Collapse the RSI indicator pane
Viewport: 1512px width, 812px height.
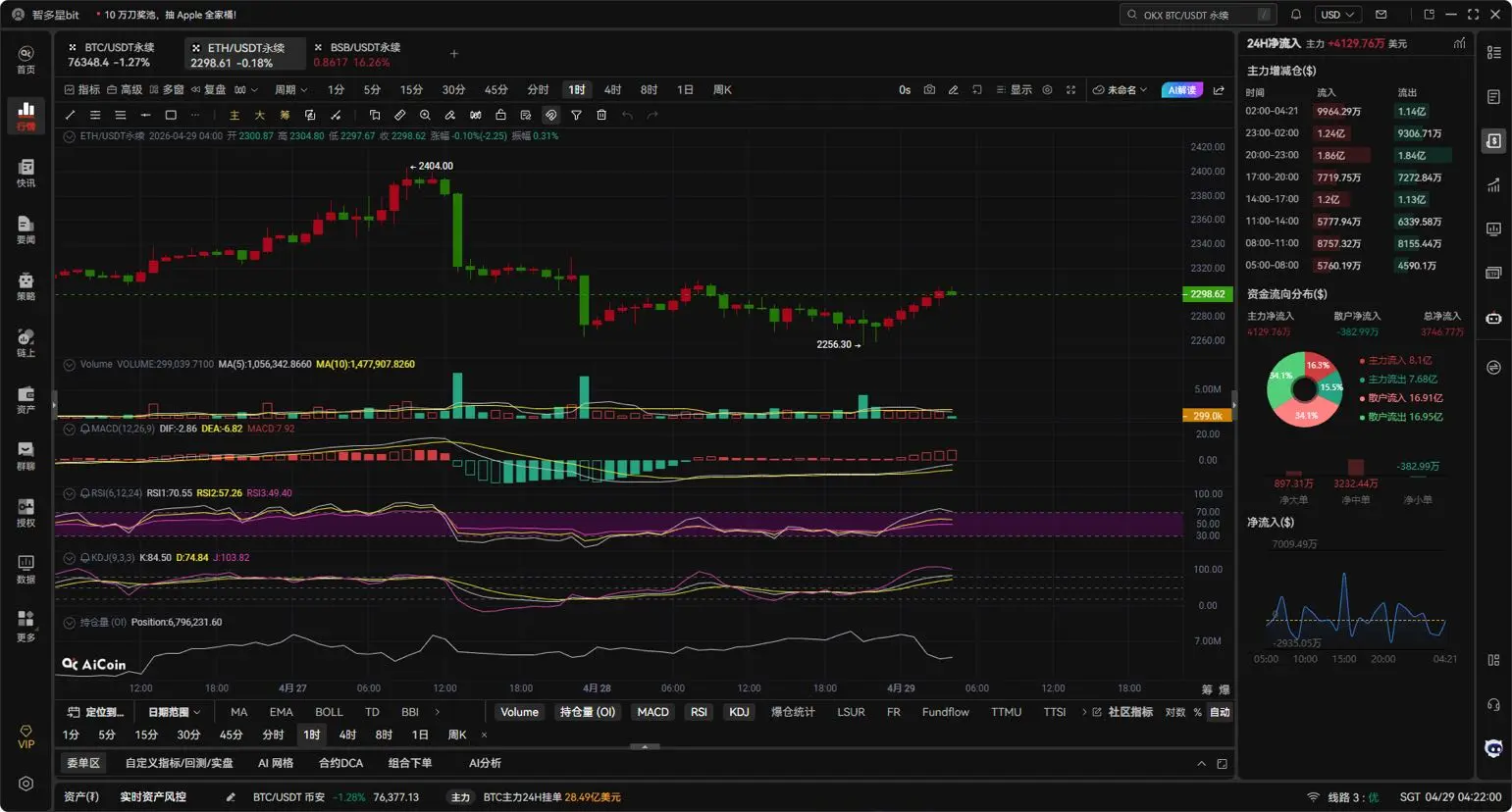pyautogui.click(x=70, y=493)
